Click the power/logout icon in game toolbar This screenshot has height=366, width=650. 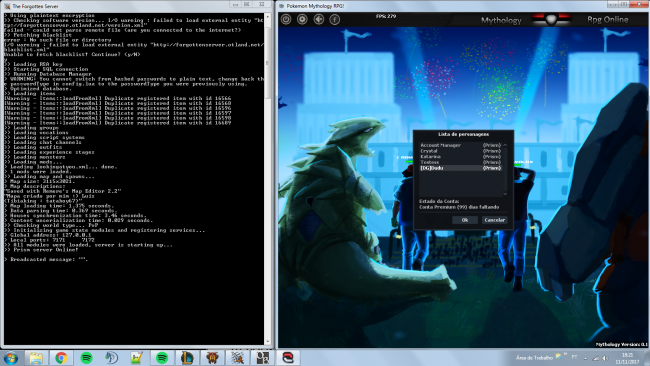click(286, 19)
